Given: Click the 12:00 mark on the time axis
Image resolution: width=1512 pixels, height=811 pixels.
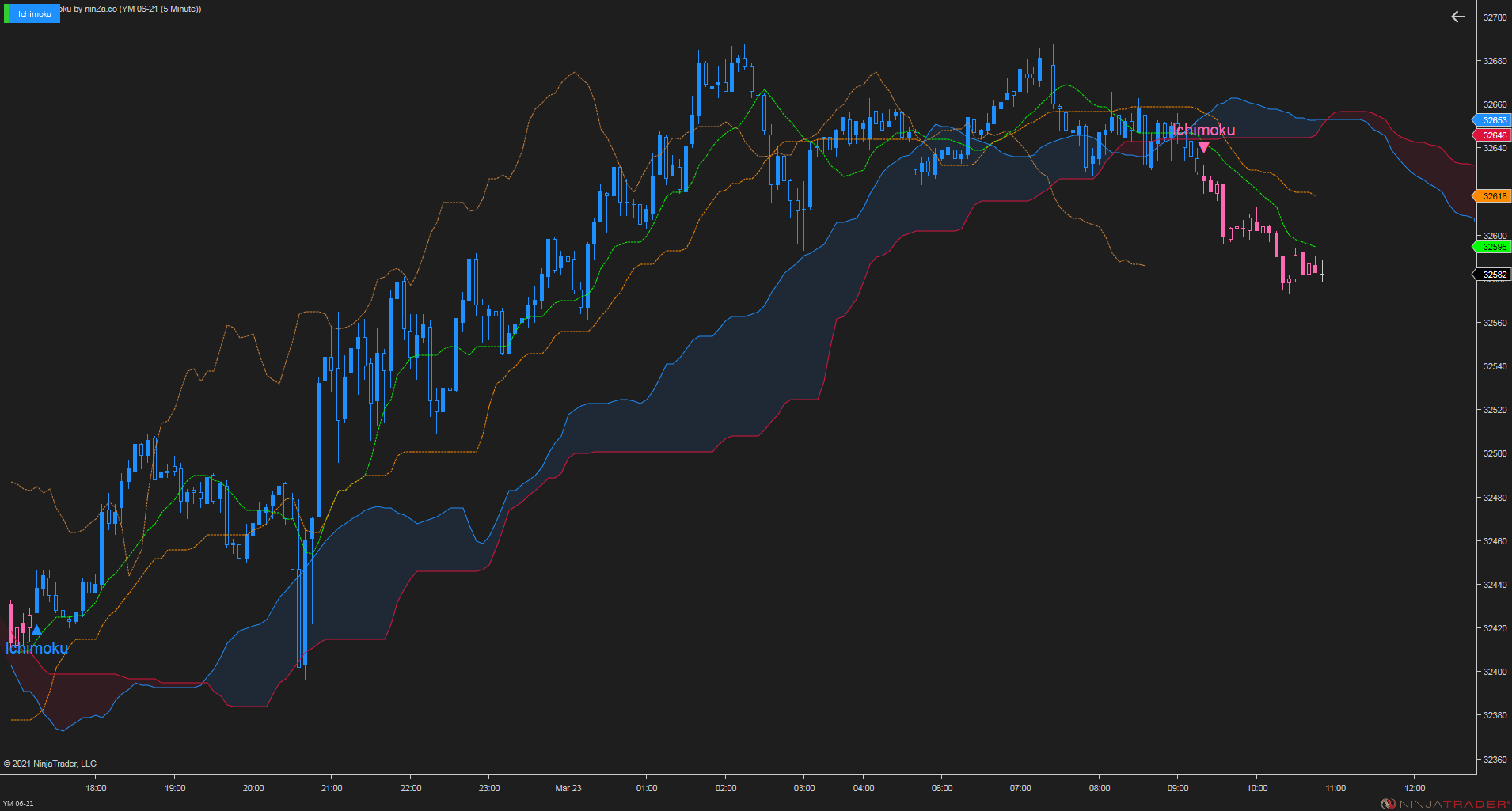Looking at the screenshot, I should (1414, 788).
